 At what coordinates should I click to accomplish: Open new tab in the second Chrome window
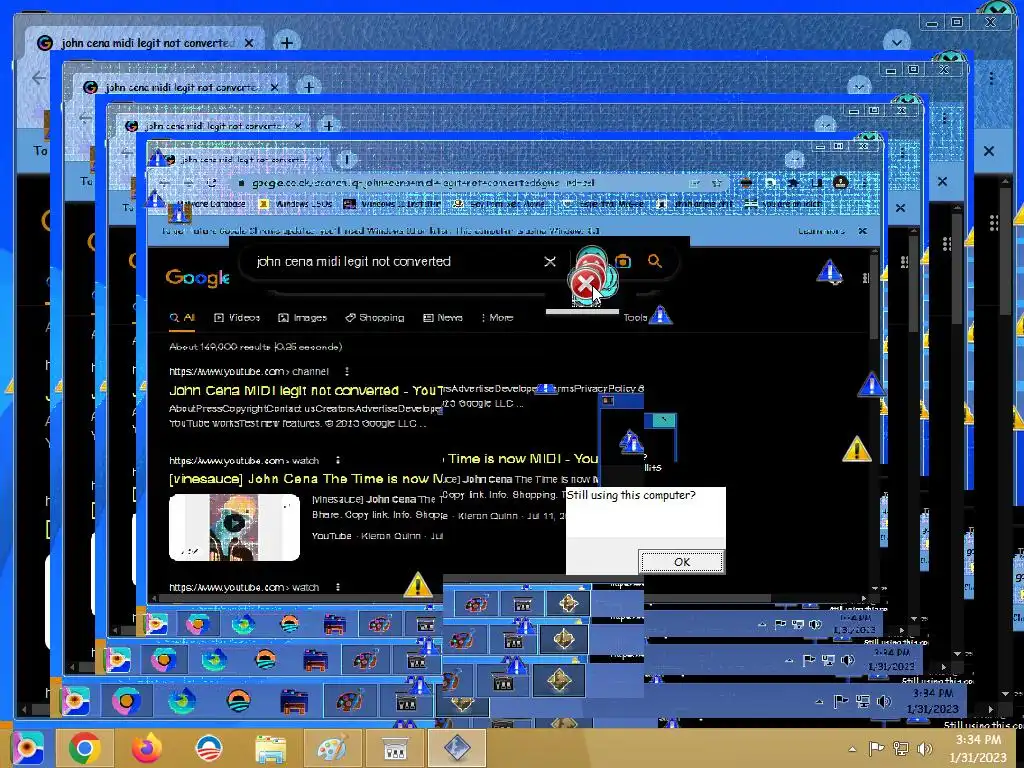309,87
